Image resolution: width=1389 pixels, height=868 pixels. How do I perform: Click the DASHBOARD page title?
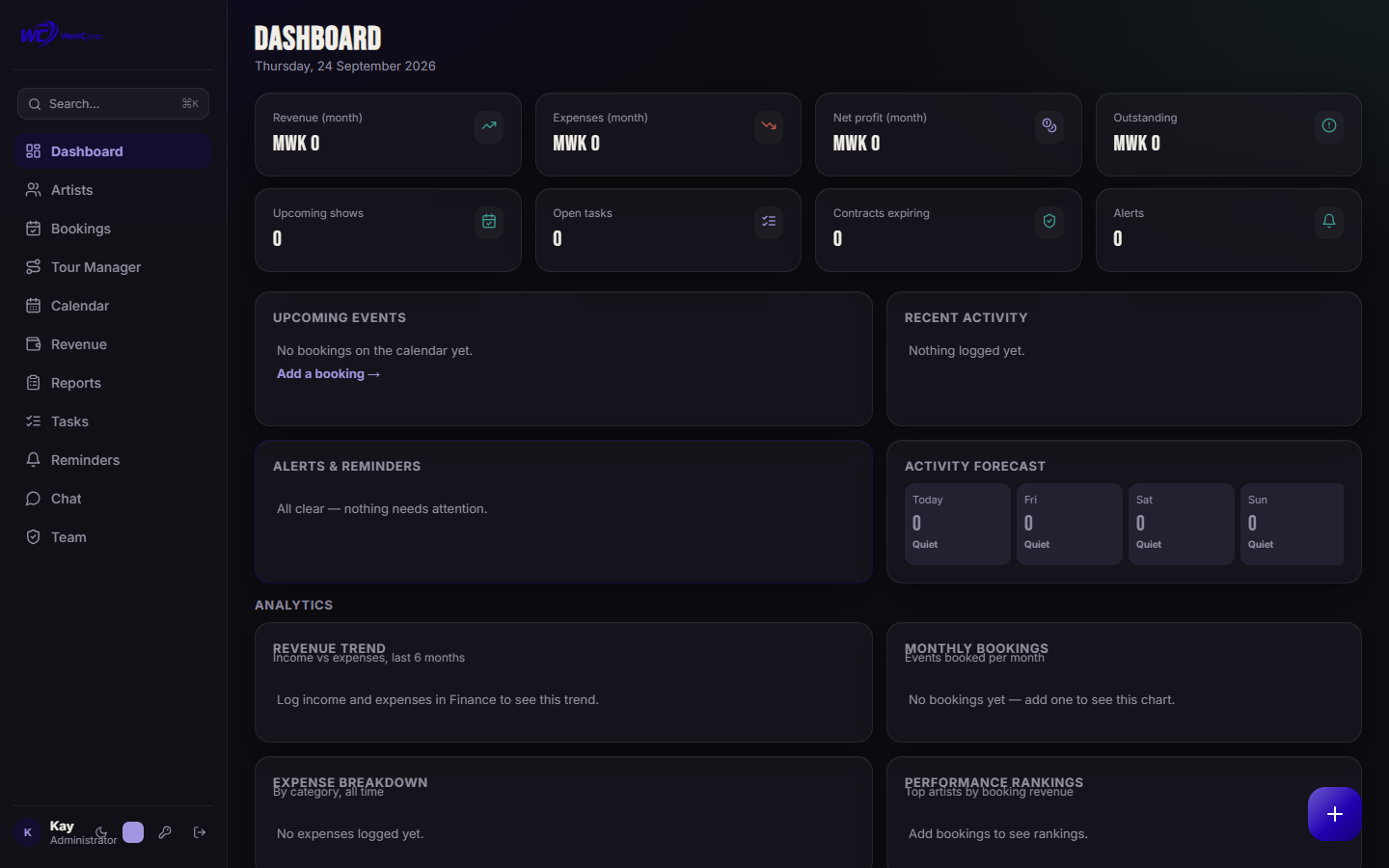click(x=318, y=38)
